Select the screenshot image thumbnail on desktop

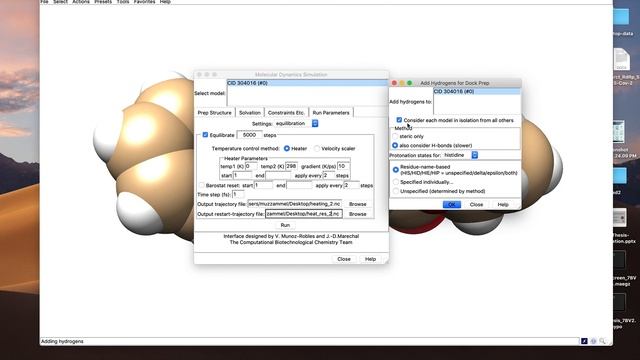click(619, 131)
